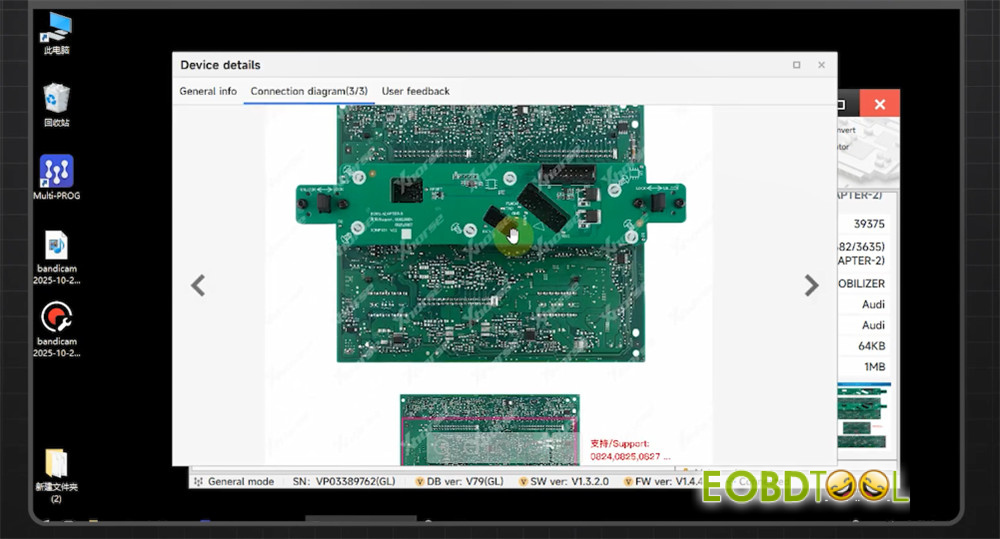This screenshot has height=539, width=1000.
Task: Launch the Multi-PROG desktop shortcut
Action: click(x=56, y=177)
